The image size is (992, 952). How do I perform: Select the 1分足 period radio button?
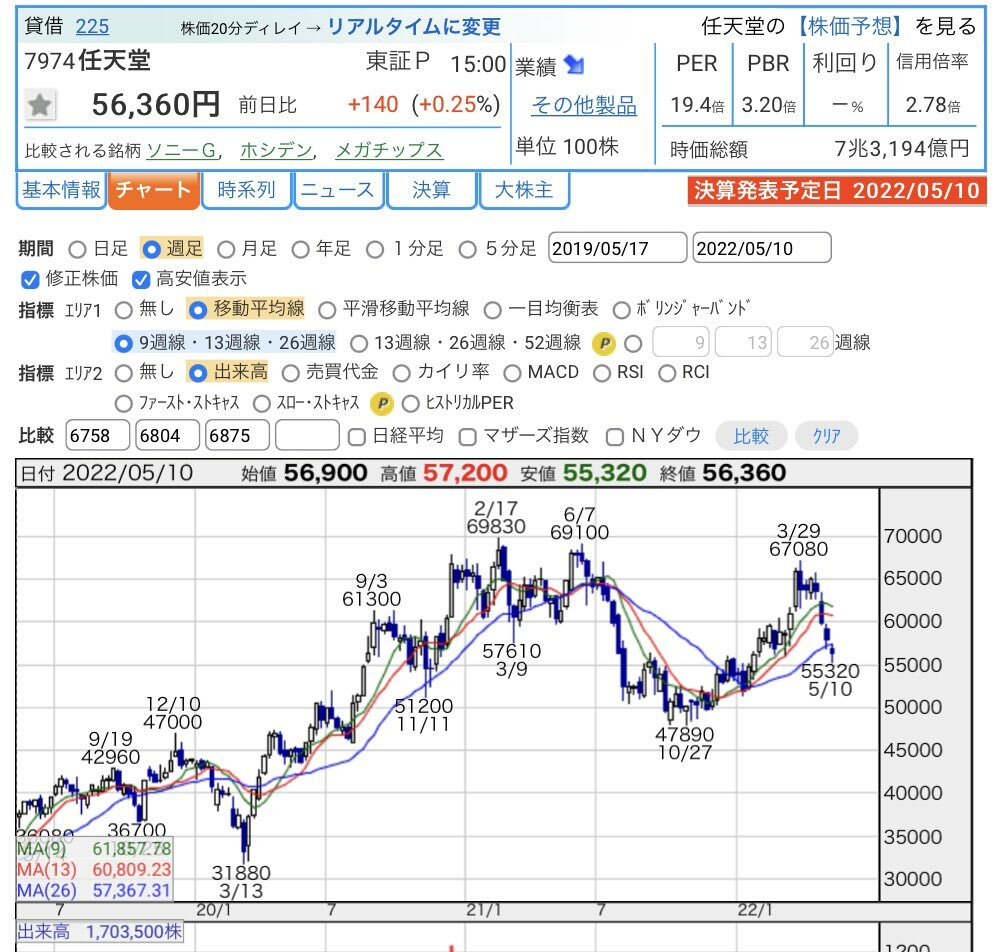click(375, 249)
